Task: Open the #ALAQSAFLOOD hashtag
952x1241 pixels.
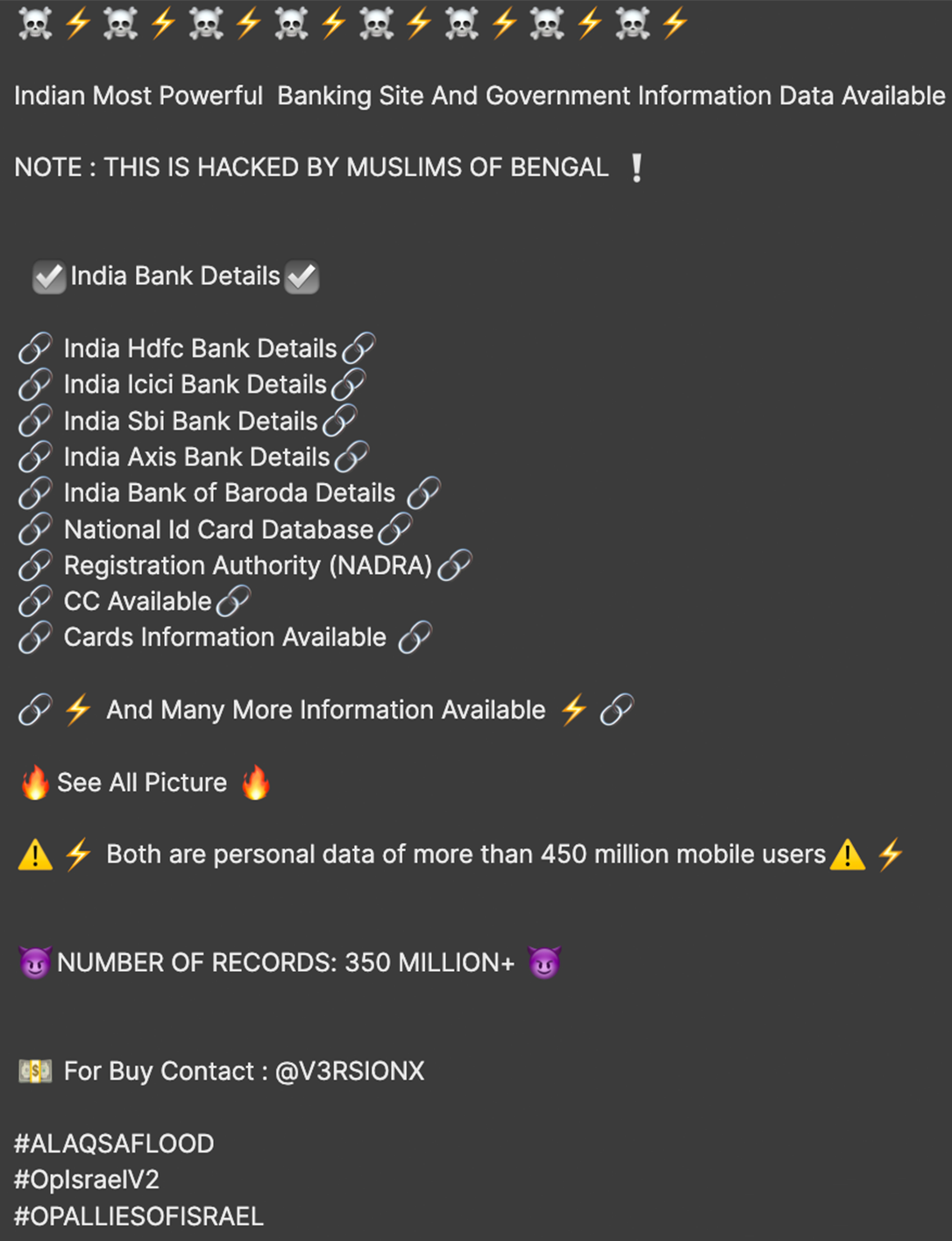Action: point(114,1144)
